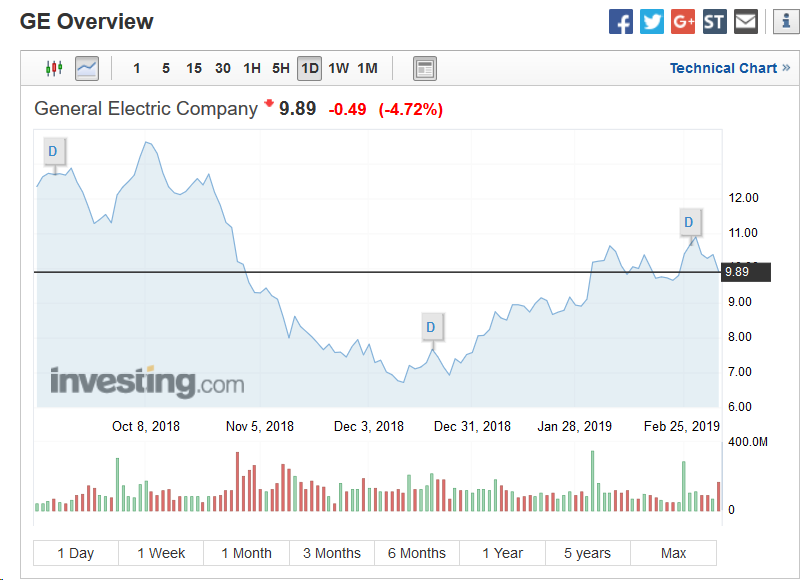Open the Technical Chart link
Screen dimensions: 804x580
(x=729, y=68)
